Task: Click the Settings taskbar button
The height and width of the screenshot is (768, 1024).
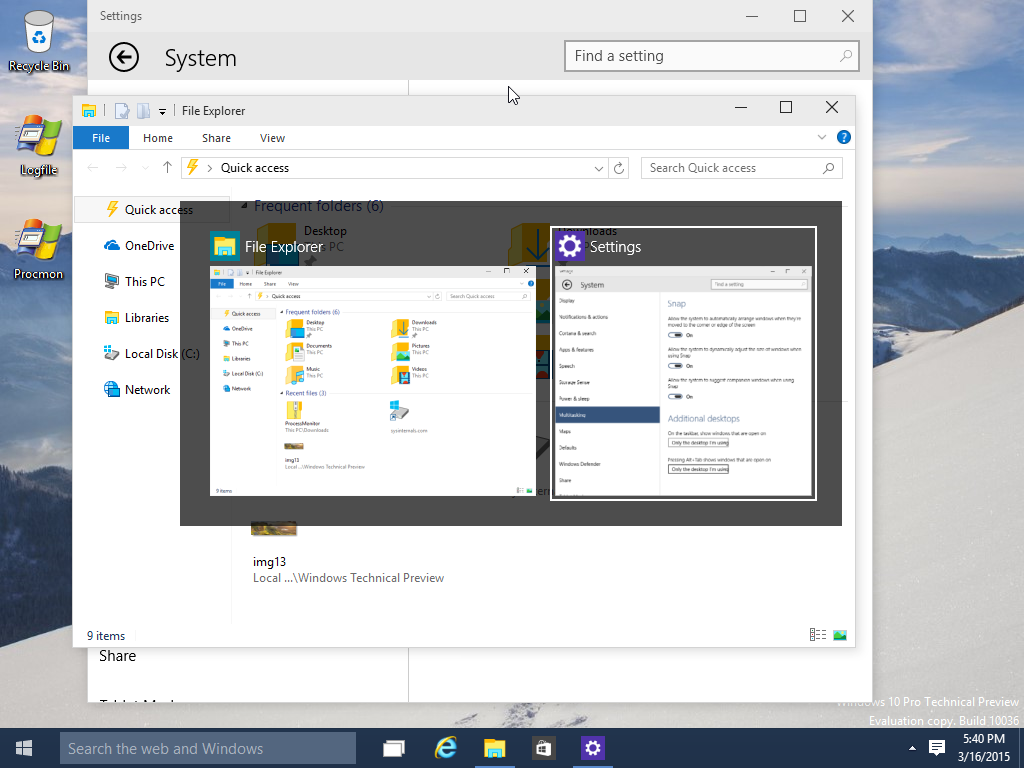Action: (x=593, y=748)
